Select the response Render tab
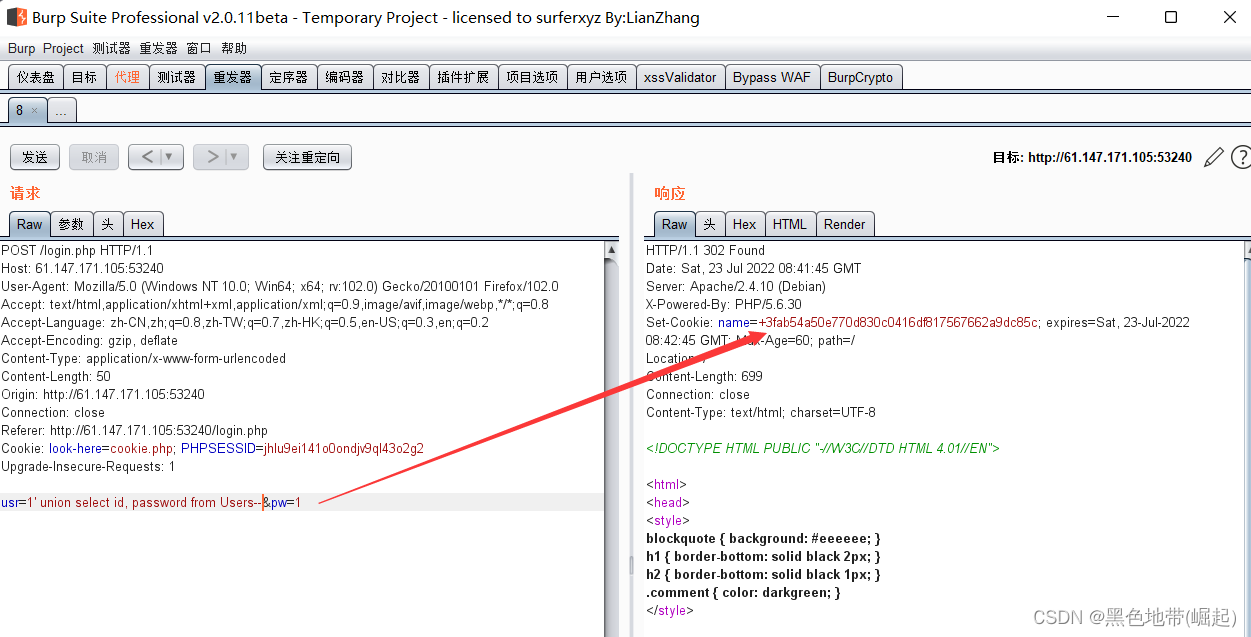The image size is (1251, 637). point(845,224)
